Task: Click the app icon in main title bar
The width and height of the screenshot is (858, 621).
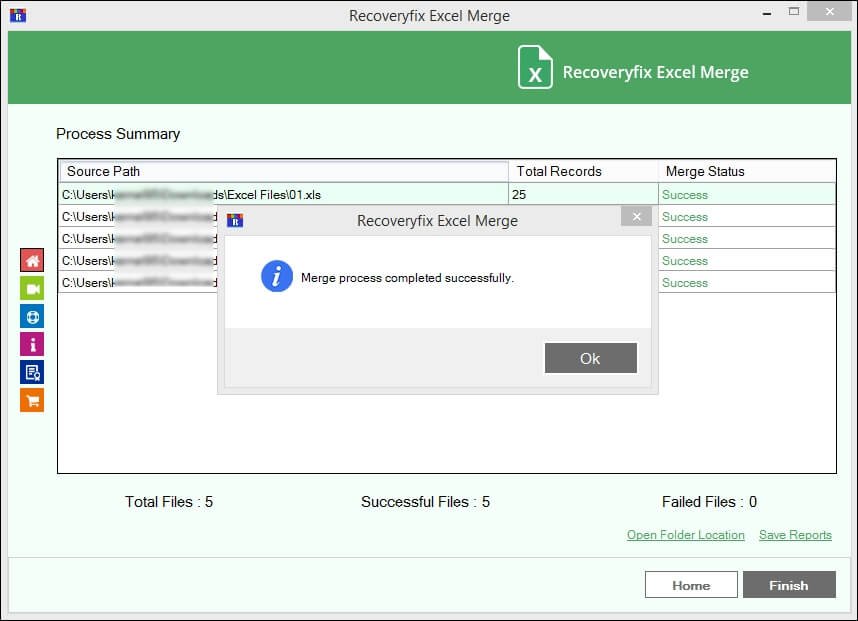Action: click(18, 15)
